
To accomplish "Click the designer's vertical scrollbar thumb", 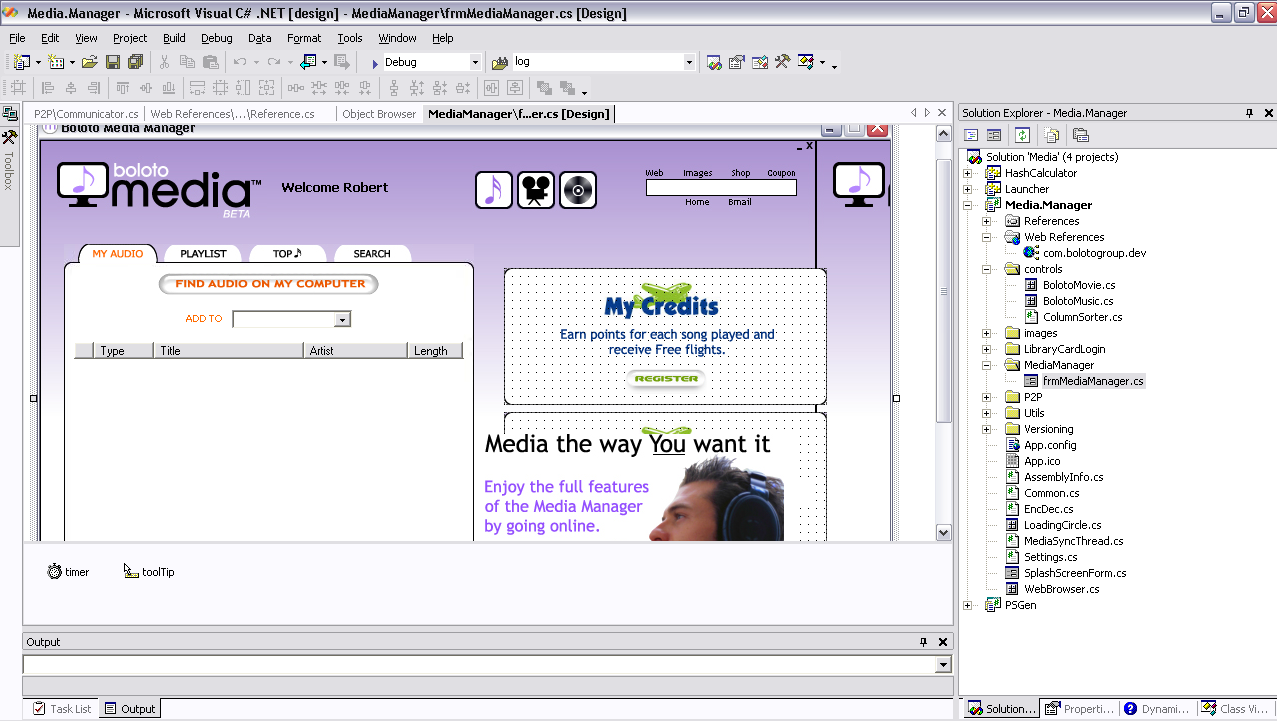I will (943, 290).
